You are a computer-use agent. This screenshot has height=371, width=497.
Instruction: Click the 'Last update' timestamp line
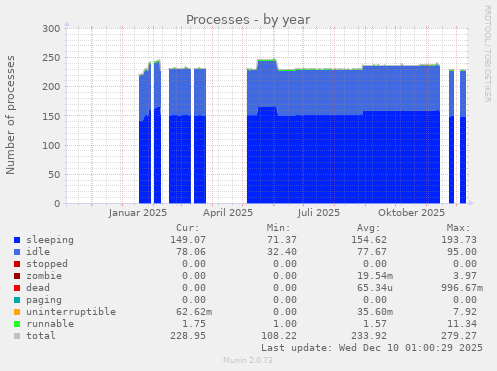coord(372,348)
